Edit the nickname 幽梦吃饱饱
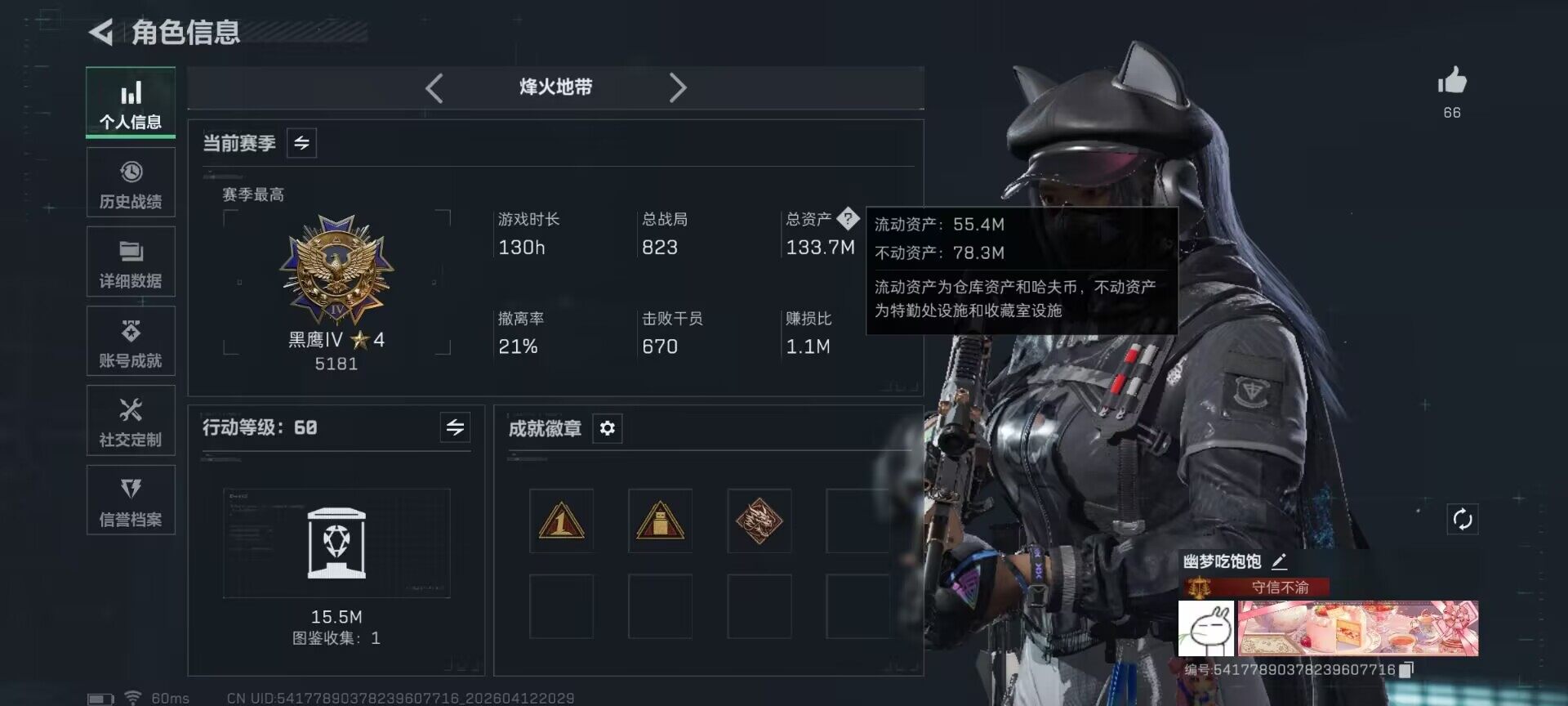1568x706 pixels. pos(1279,561)
